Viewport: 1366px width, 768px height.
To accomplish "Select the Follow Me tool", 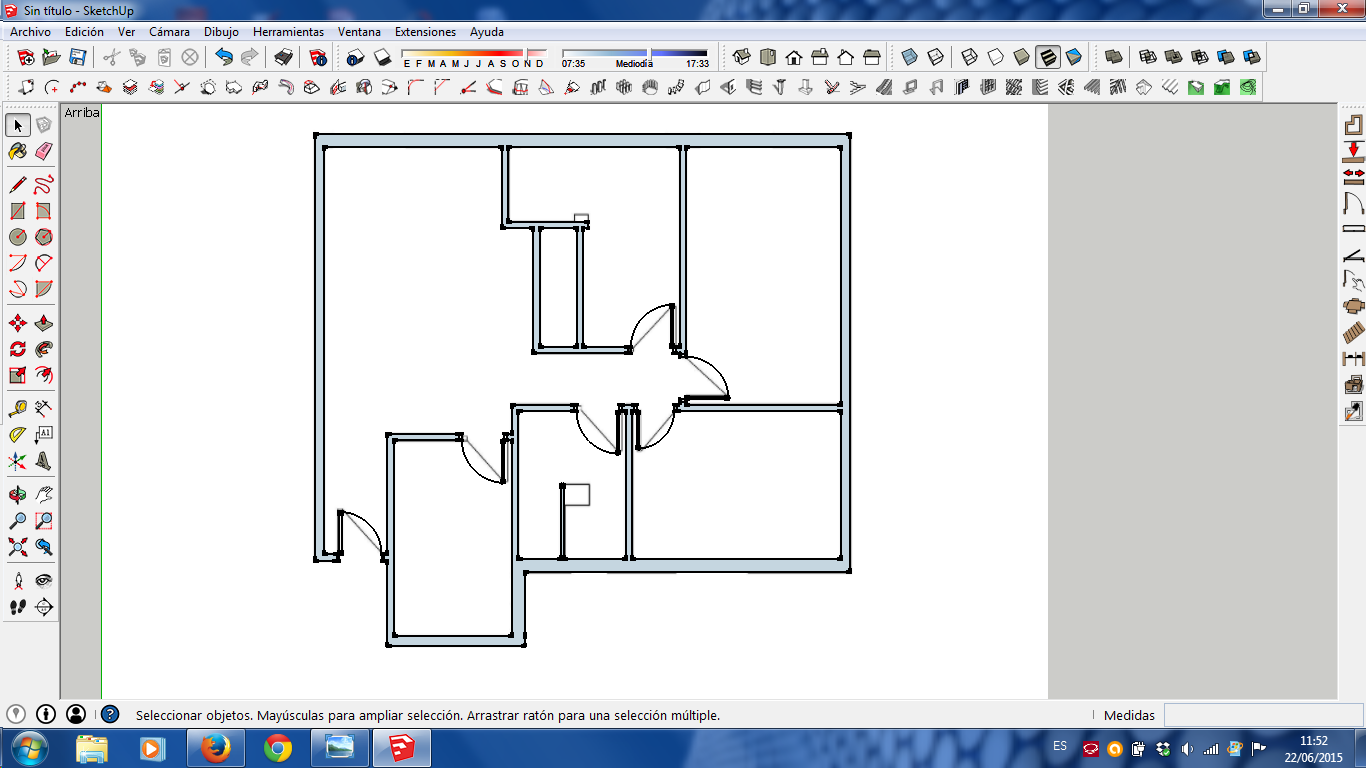I will (x=44, y=349).
